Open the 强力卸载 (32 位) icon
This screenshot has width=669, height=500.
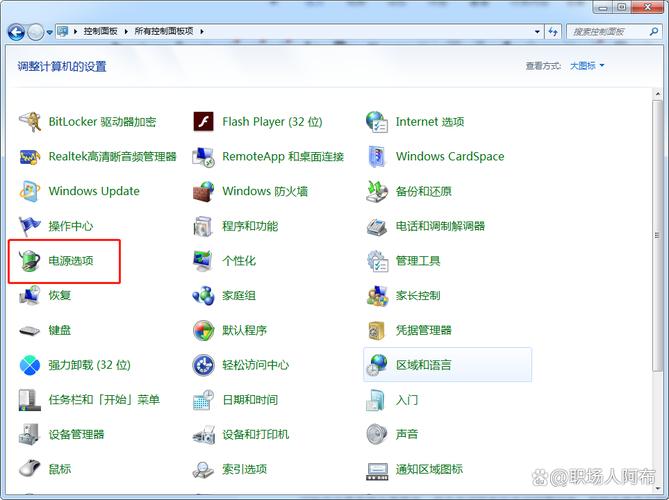pos(30,365)
